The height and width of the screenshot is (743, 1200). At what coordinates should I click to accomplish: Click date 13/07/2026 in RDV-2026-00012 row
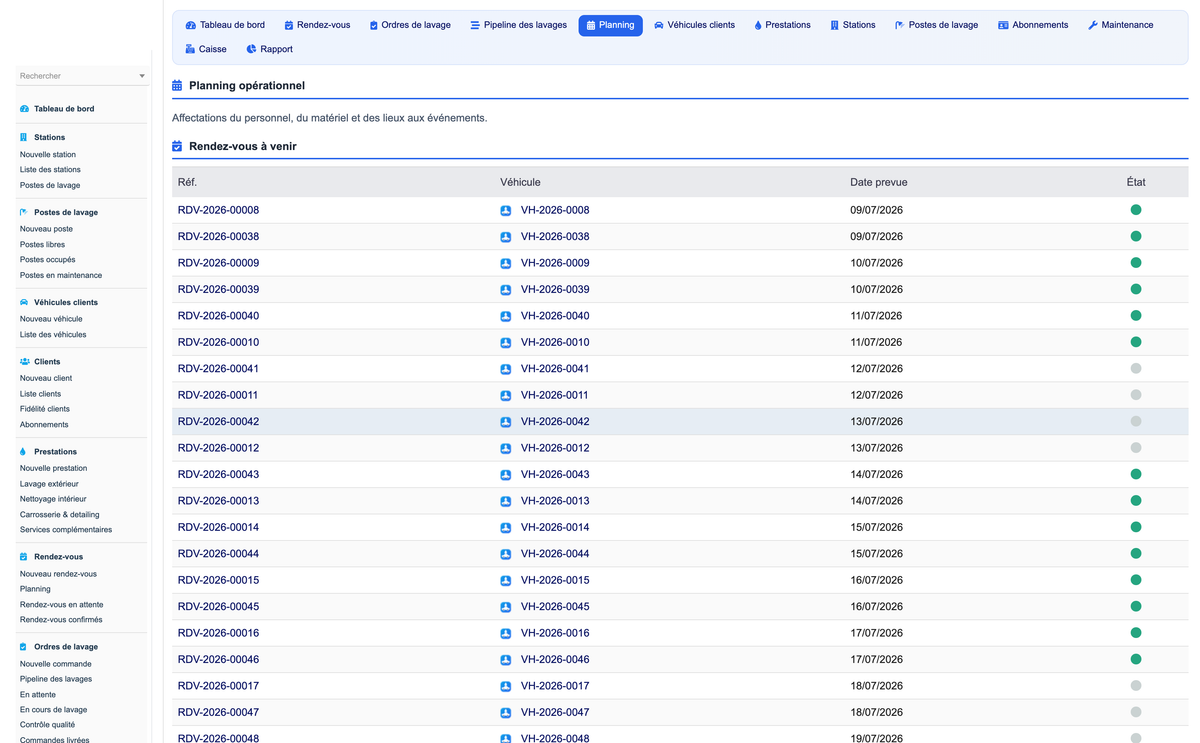(x=876, y=448)
